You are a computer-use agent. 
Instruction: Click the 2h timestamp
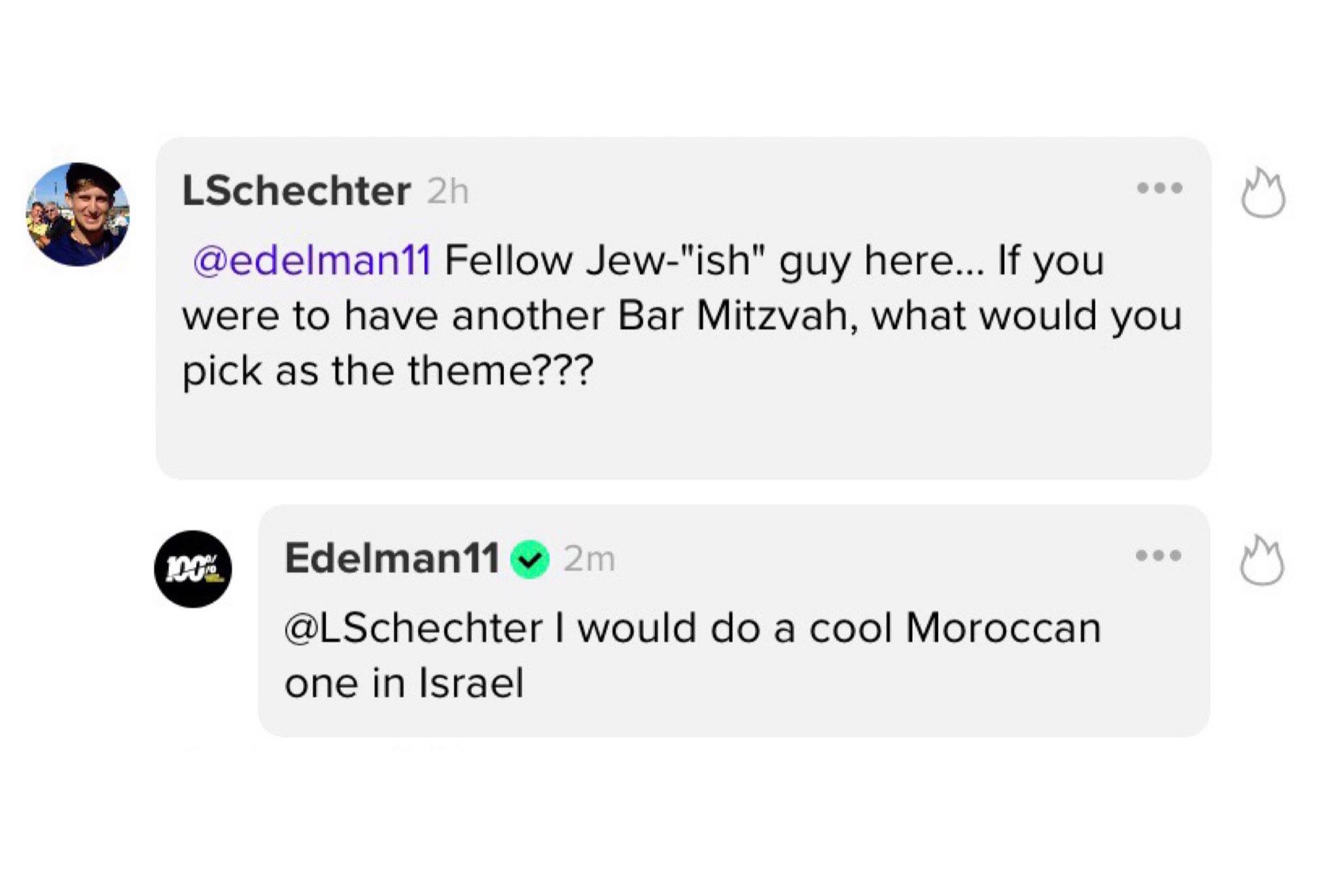point(448,192)
